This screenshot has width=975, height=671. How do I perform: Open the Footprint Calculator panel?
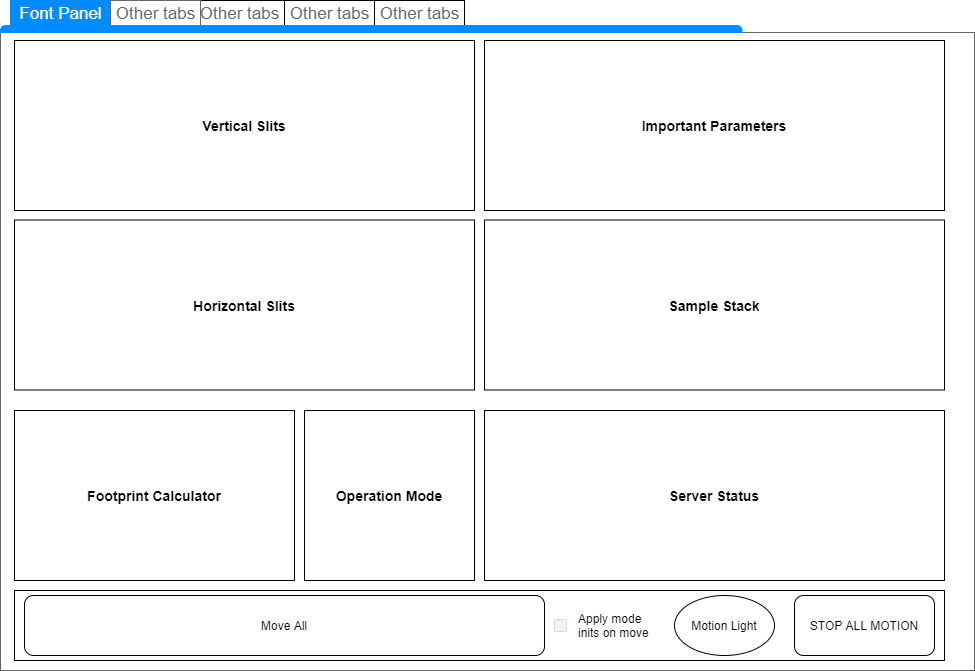[154, 496]
